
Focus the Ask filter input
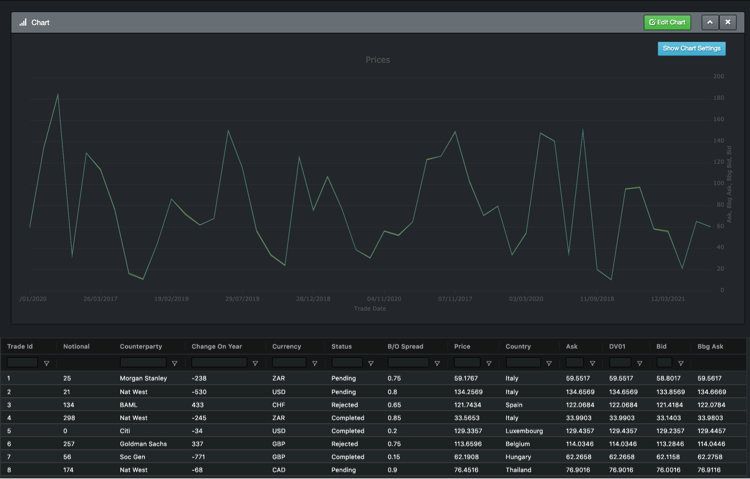(x=574, y=363)
